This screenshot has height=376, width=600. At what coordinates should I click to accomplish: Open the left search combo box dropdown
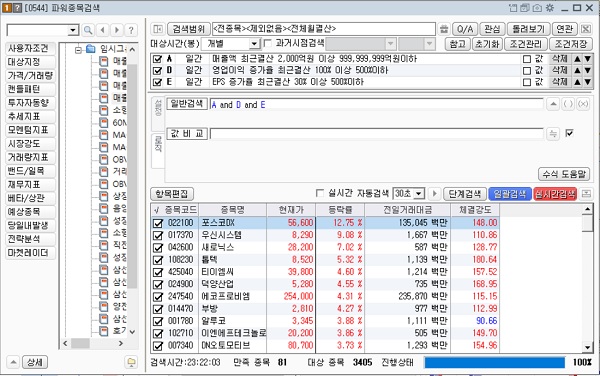pos(73,30)
